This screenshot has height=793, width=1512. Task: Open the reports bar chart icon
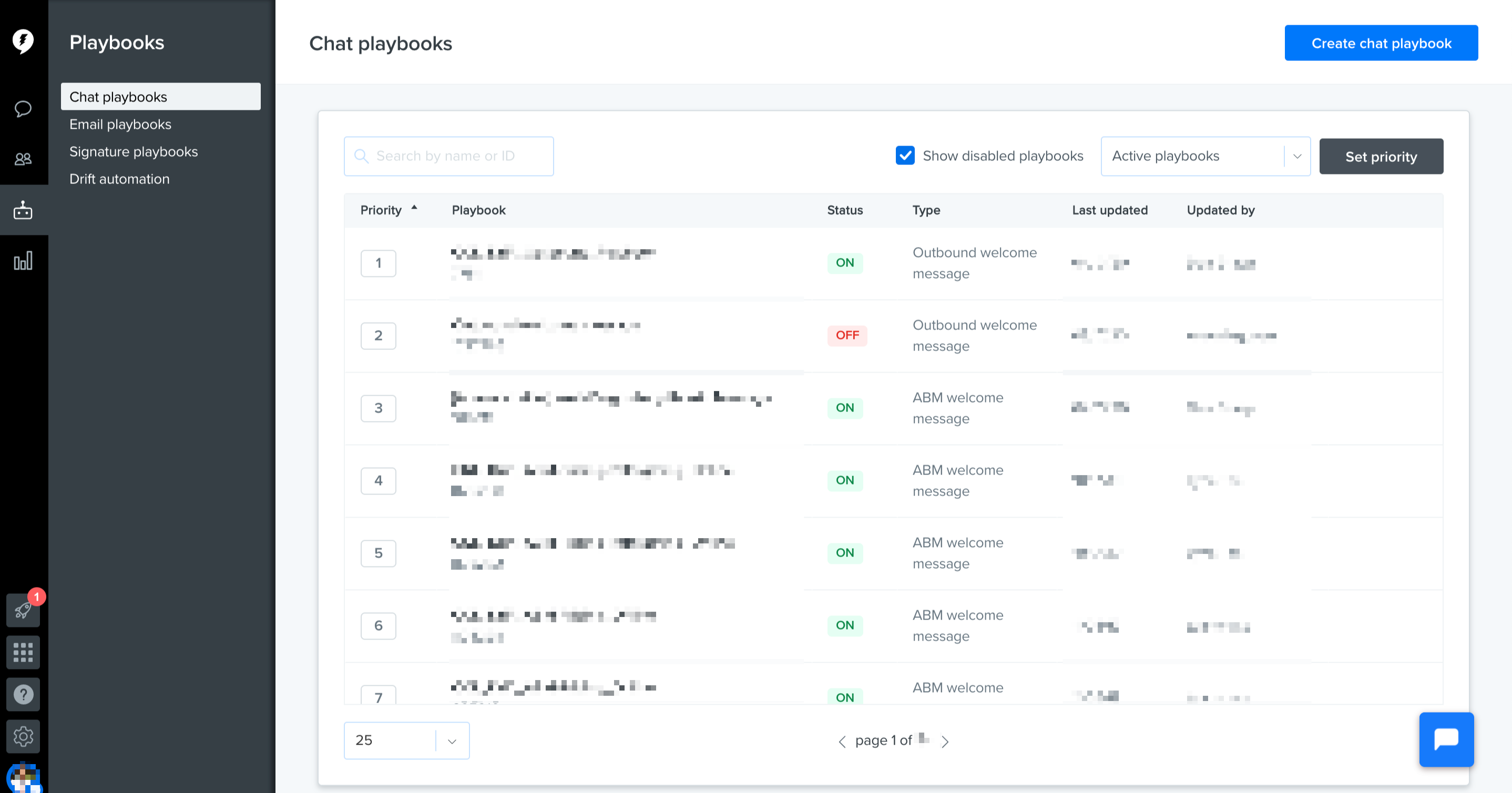pyautogui.click(x=23, y=261)
